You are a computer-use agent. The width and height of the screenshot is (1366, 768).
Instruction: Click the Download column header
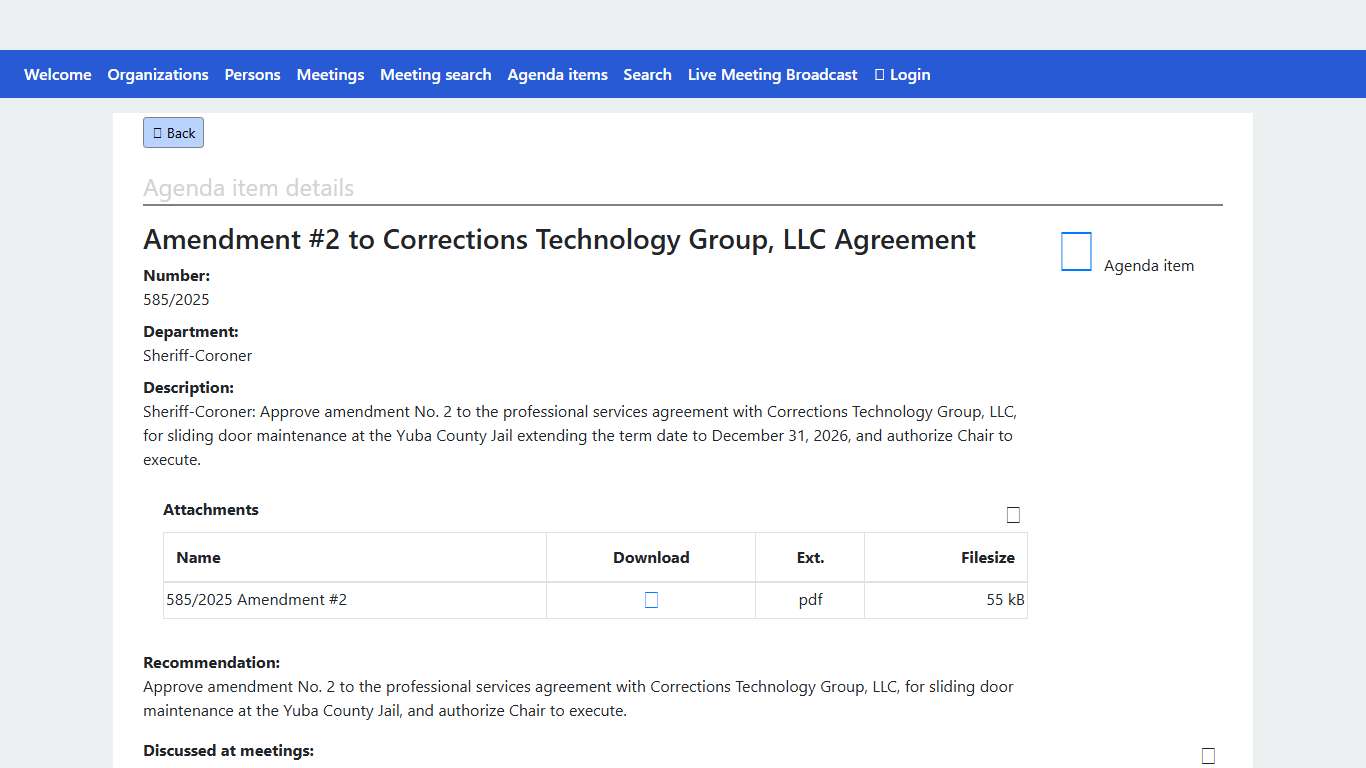[651, 558]
